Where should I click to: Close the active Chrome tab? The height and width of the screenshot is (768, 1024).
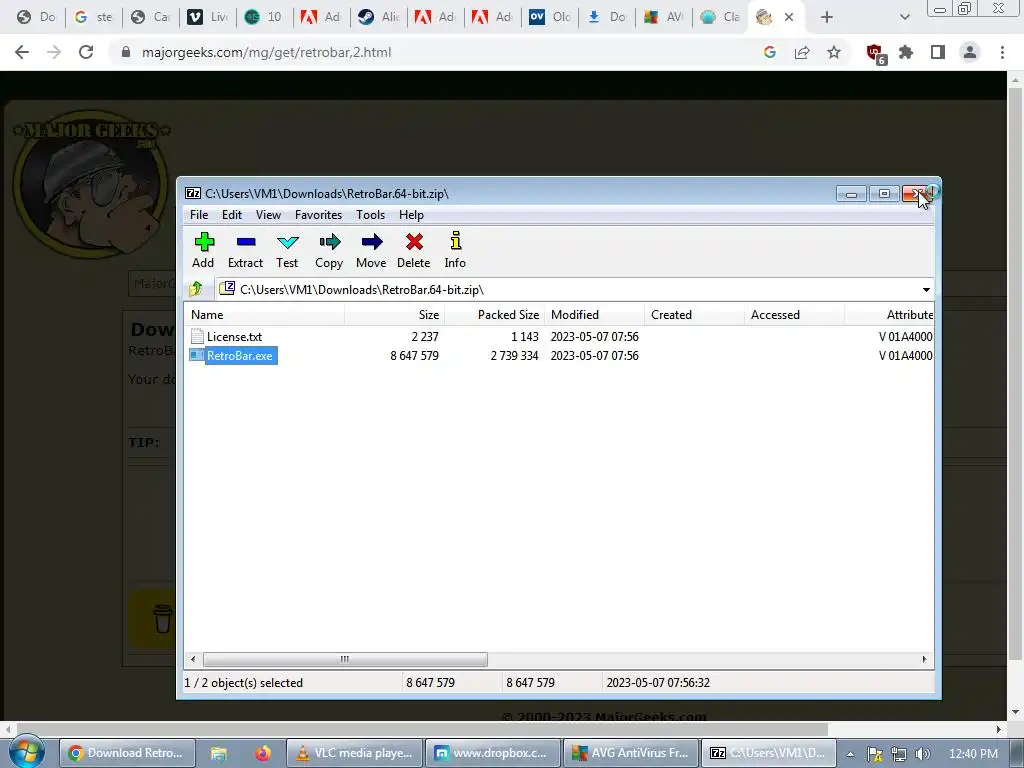pyautogui.click(x=789, y=17)
